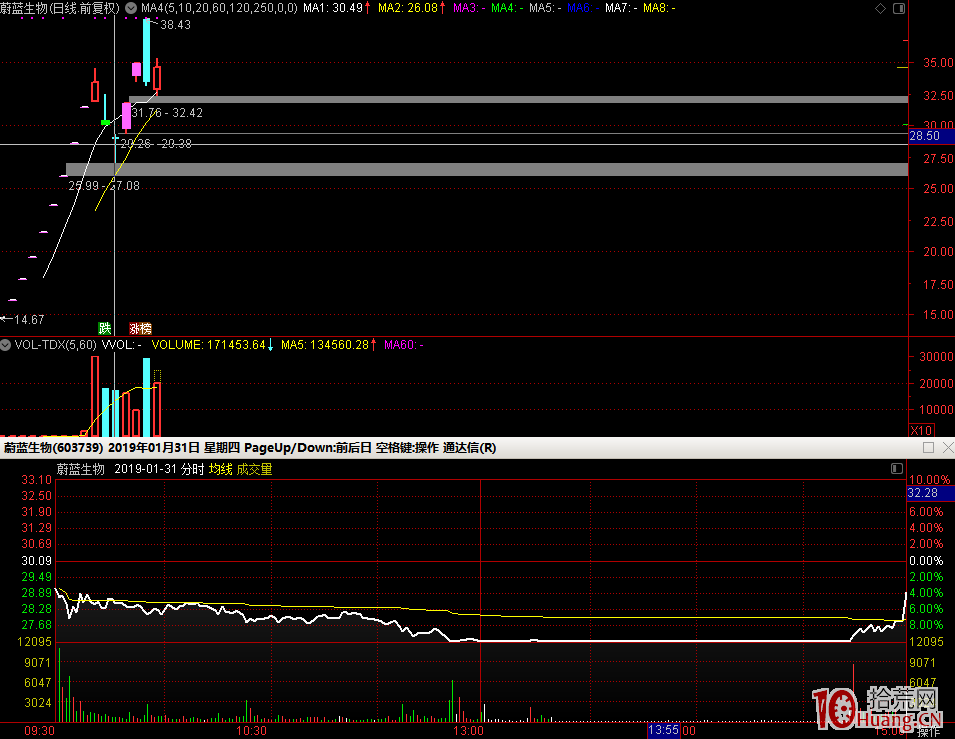The width and height of the screenshot is (955, 739).
Task: Click the 28.50 price label on axis
Action: tap(924, 136)
